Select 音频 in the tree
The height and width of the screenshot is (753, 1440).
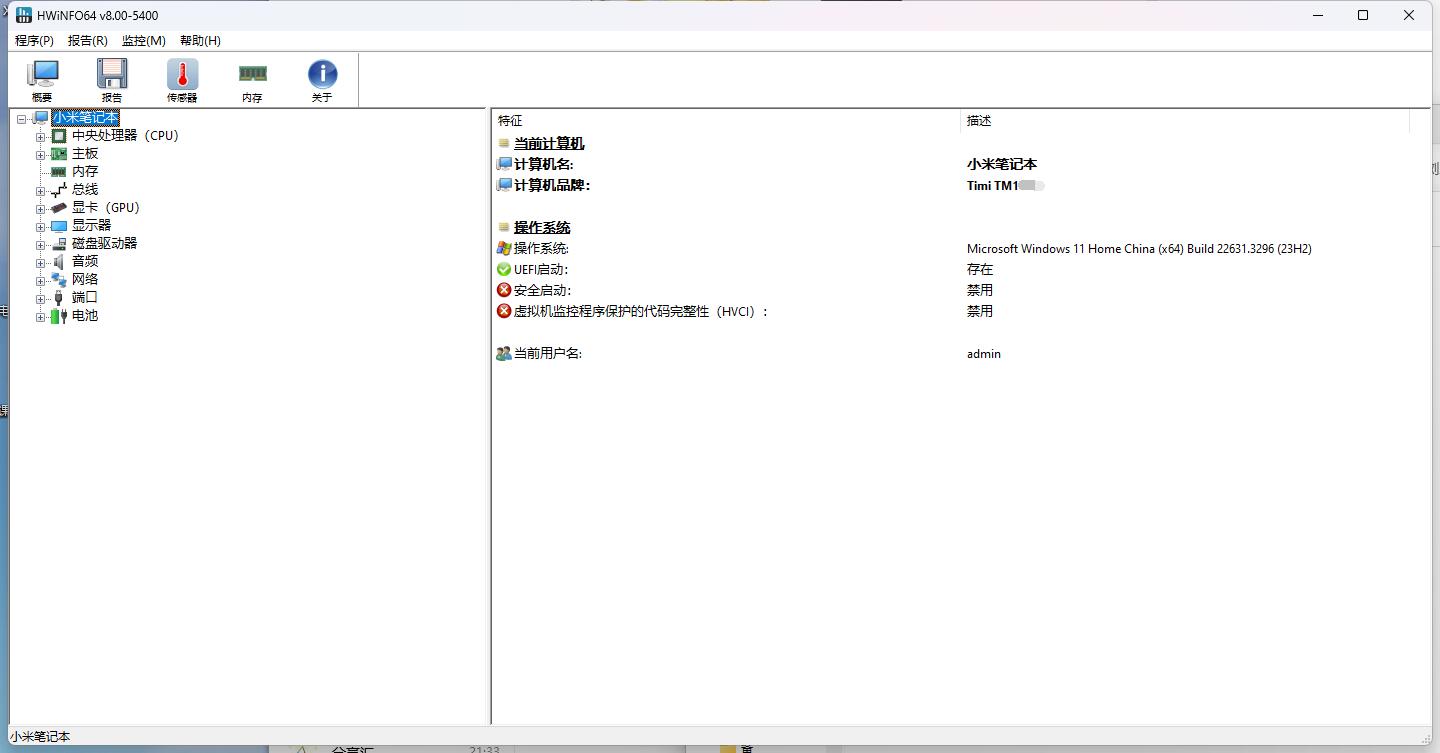coord(85,262)
